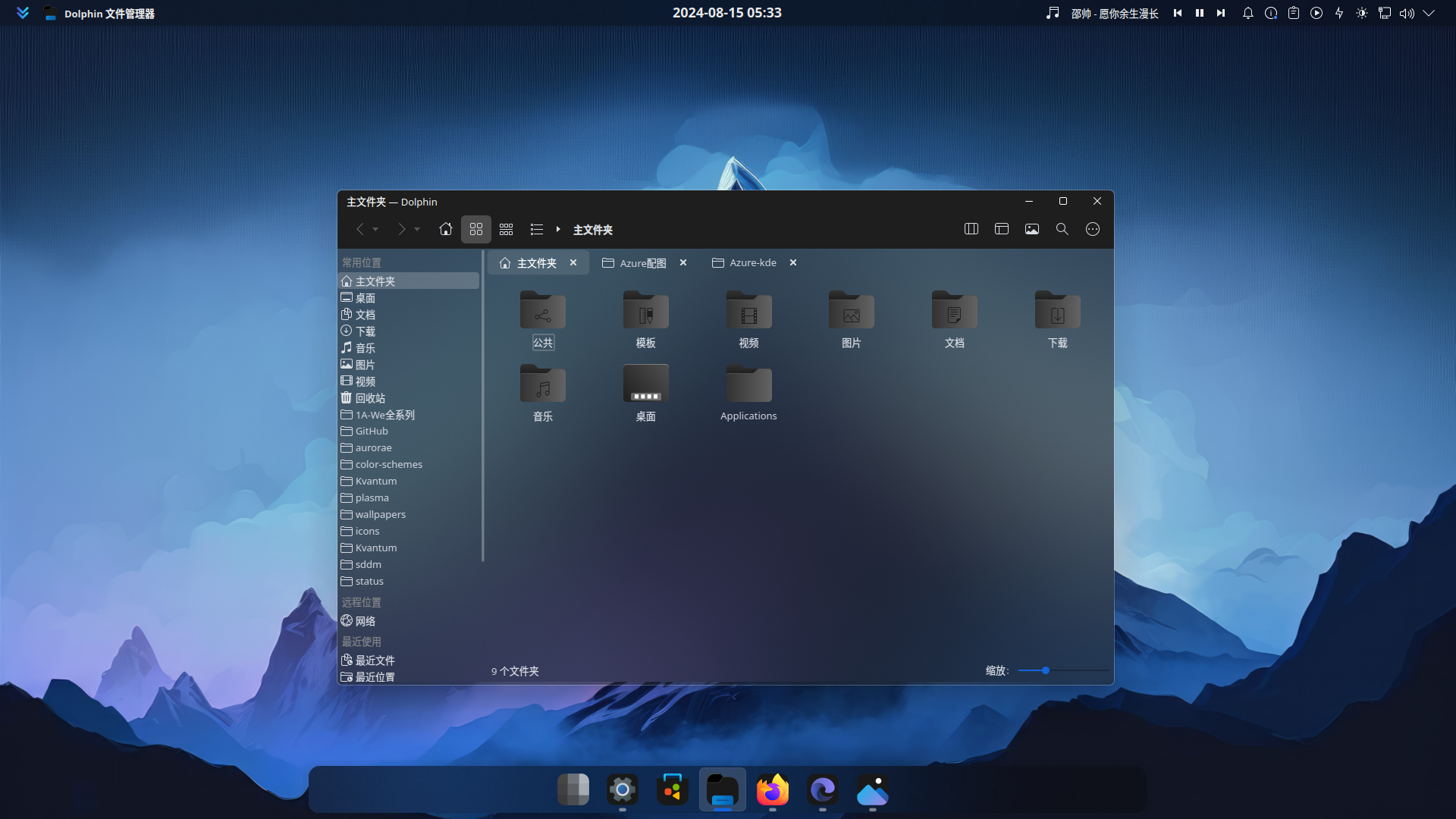Image resolution: width=1456 pixels, height=819 pixels.
Task: Toggle image previews in the toolbar
Action: tap(1032, 229)
